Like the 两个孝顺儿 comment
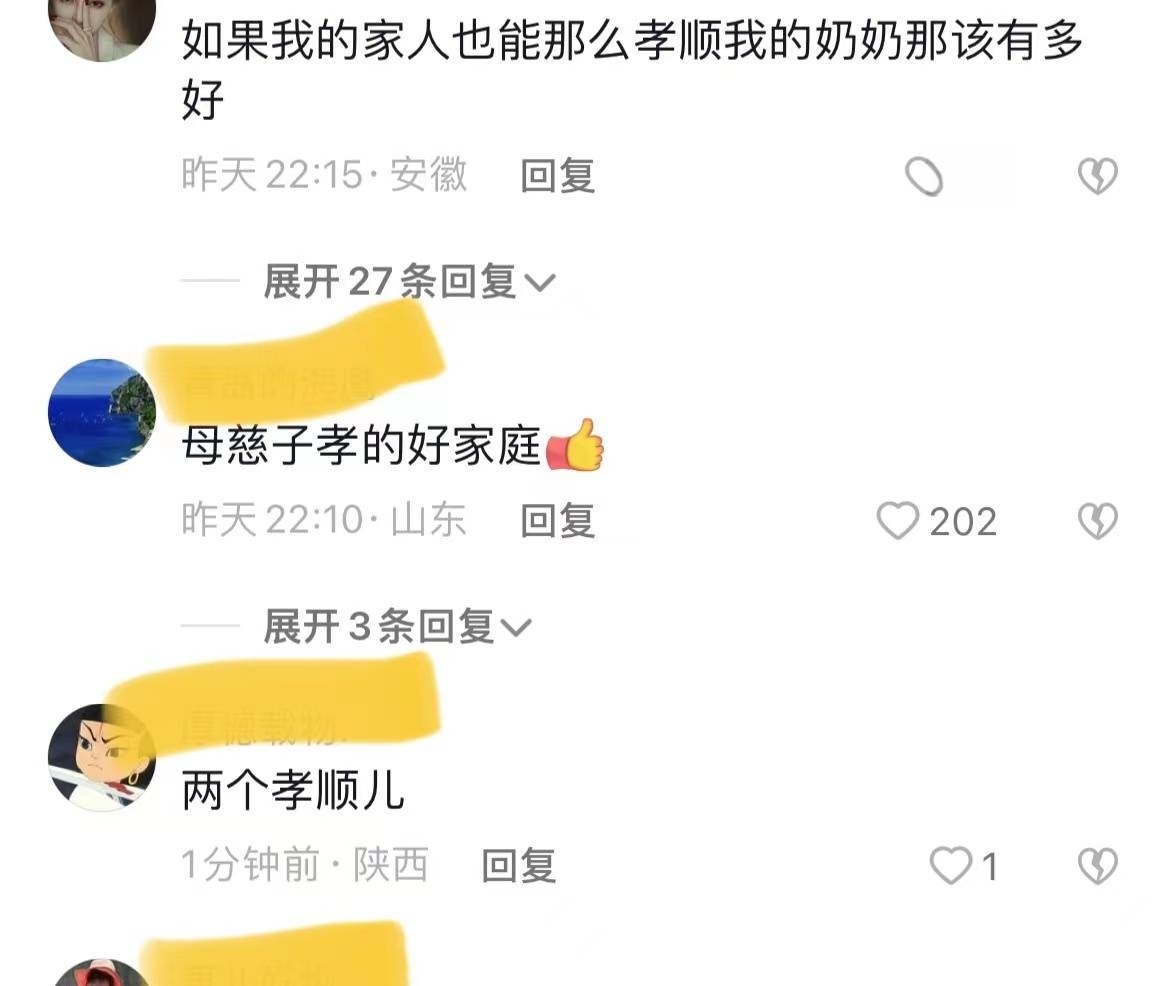The image size is (1169, 986). coord(951,865)
